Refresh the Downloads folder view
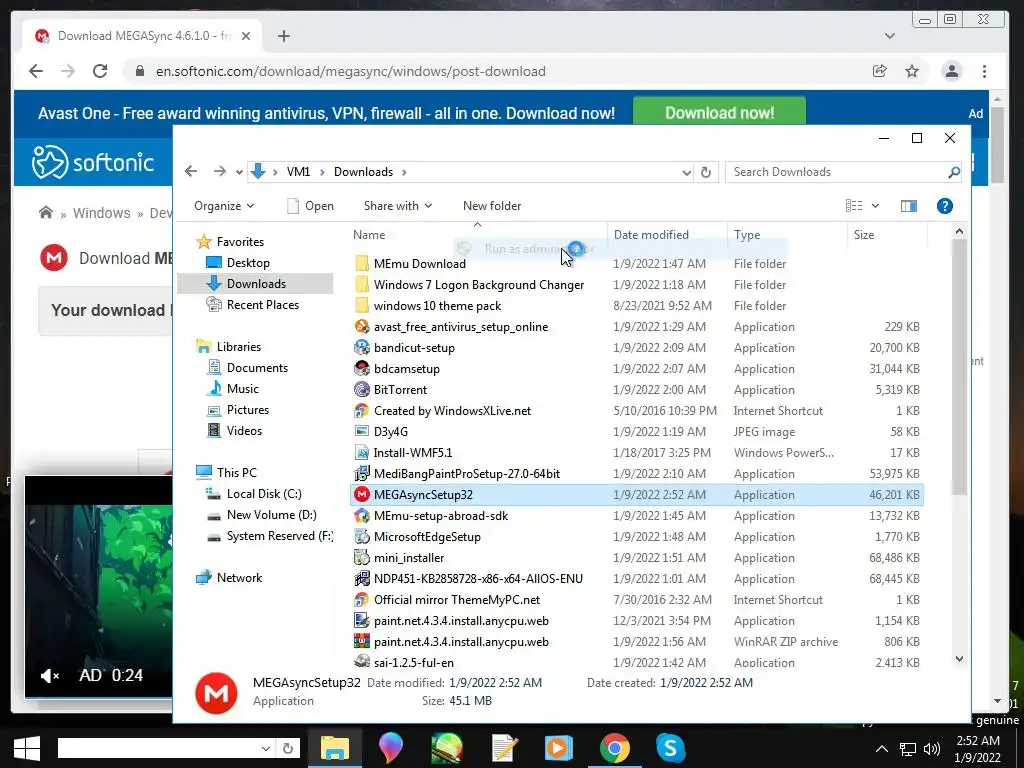Viewport: 1024px width, 768px height. click(706, 172)
